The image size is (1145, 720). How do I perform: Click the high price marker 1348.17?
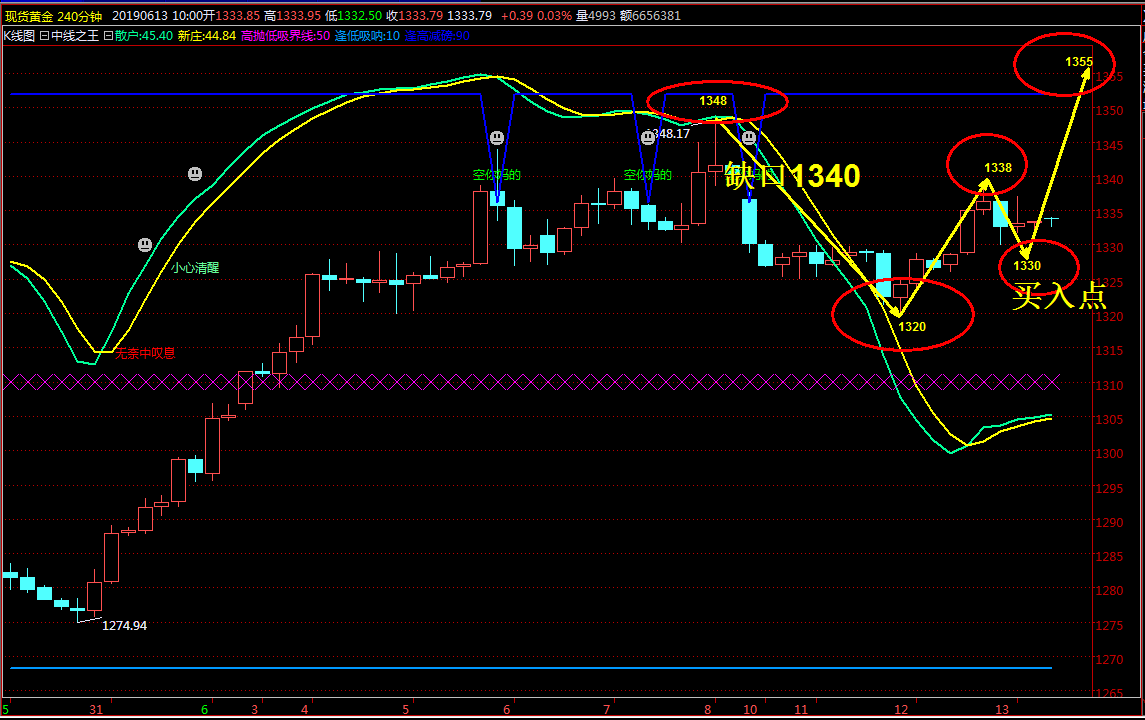(668, 134)
